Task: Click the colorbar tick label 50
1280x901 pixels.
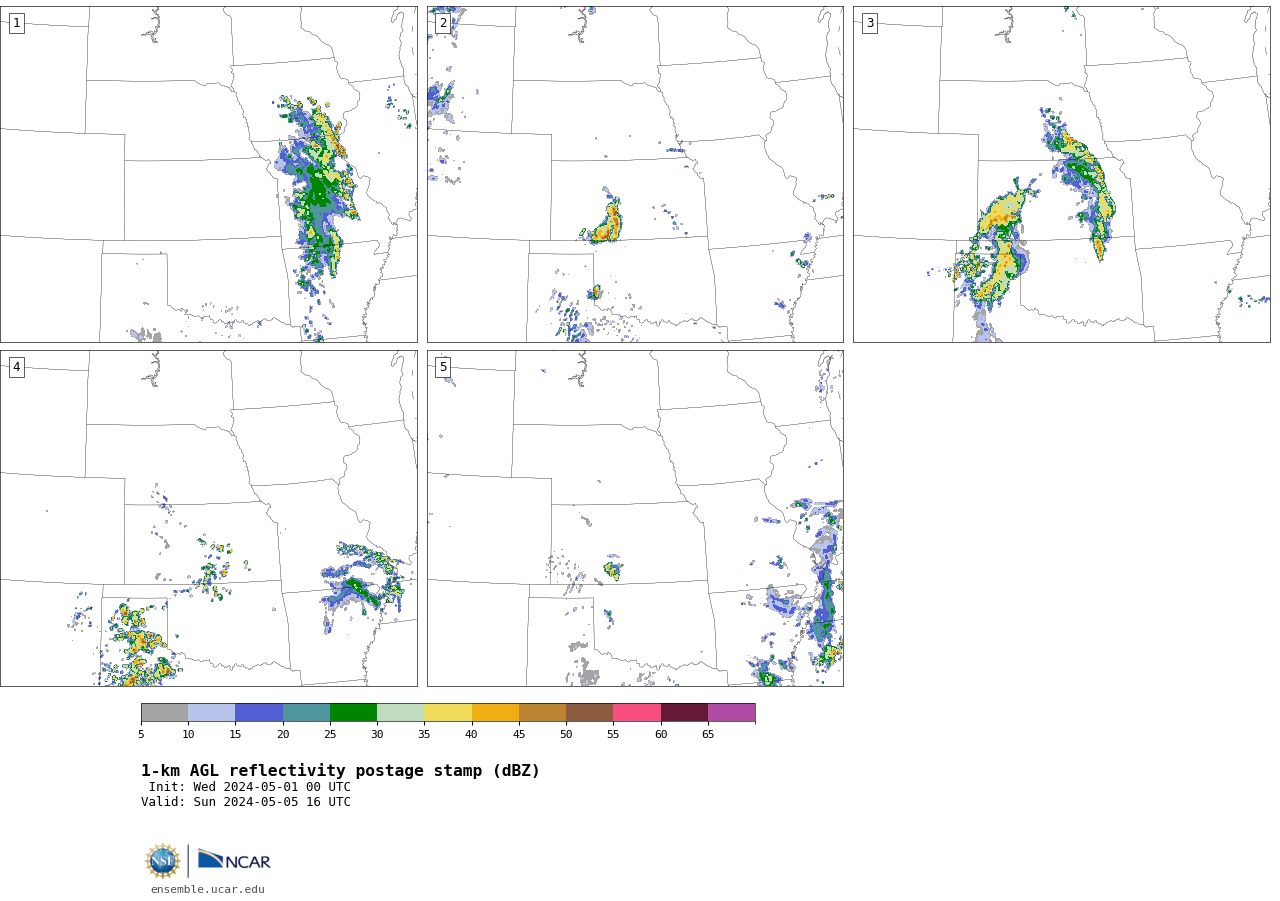Action: (566, 735)
